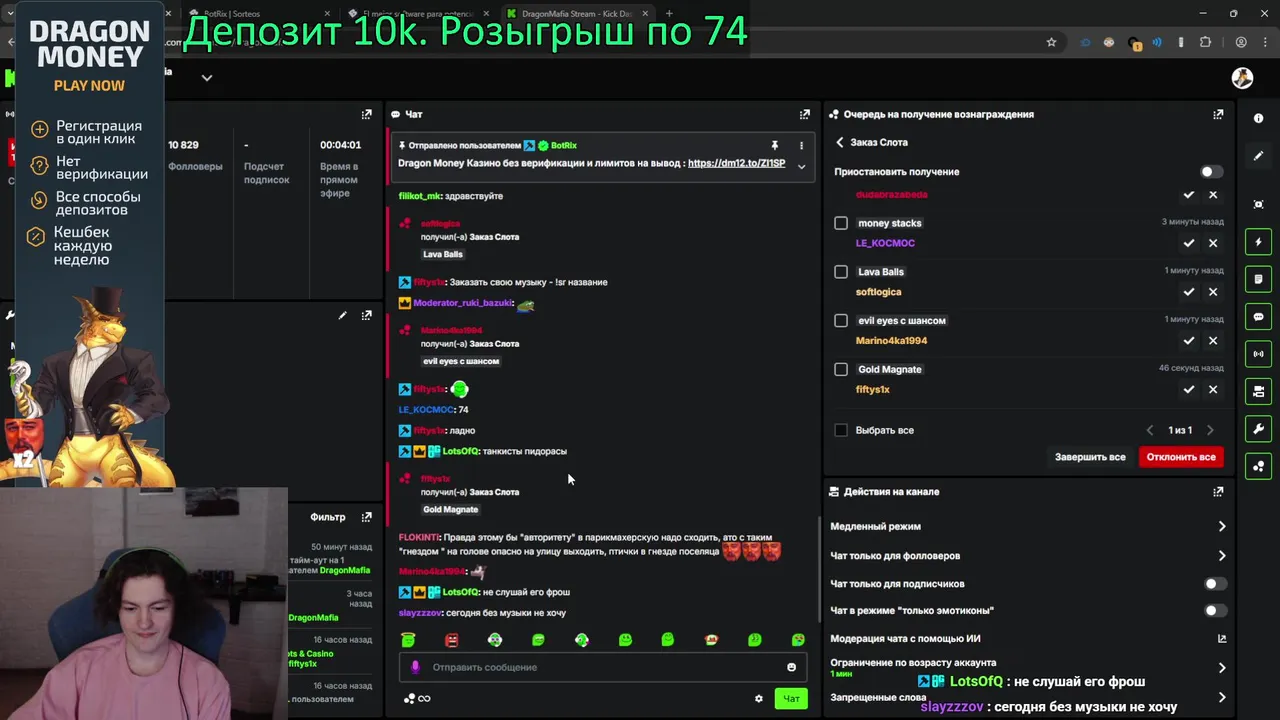Check the money stacks checkbox
Viewport: 1280px width, 720px height.
[841, 223]
